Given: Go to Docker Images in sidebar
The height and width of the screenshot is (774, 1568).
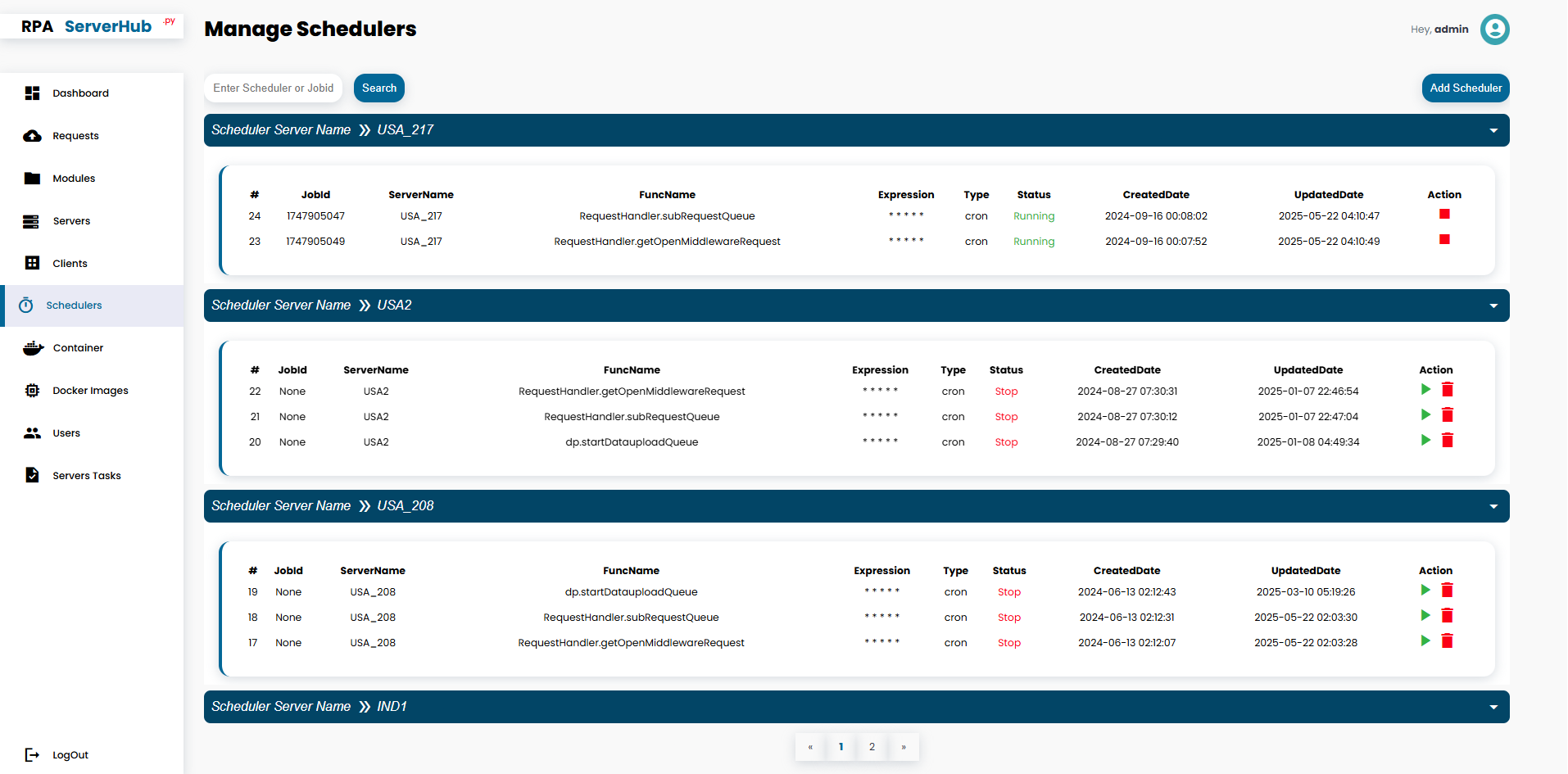Looking at the screenshot, I should [90, 391].
